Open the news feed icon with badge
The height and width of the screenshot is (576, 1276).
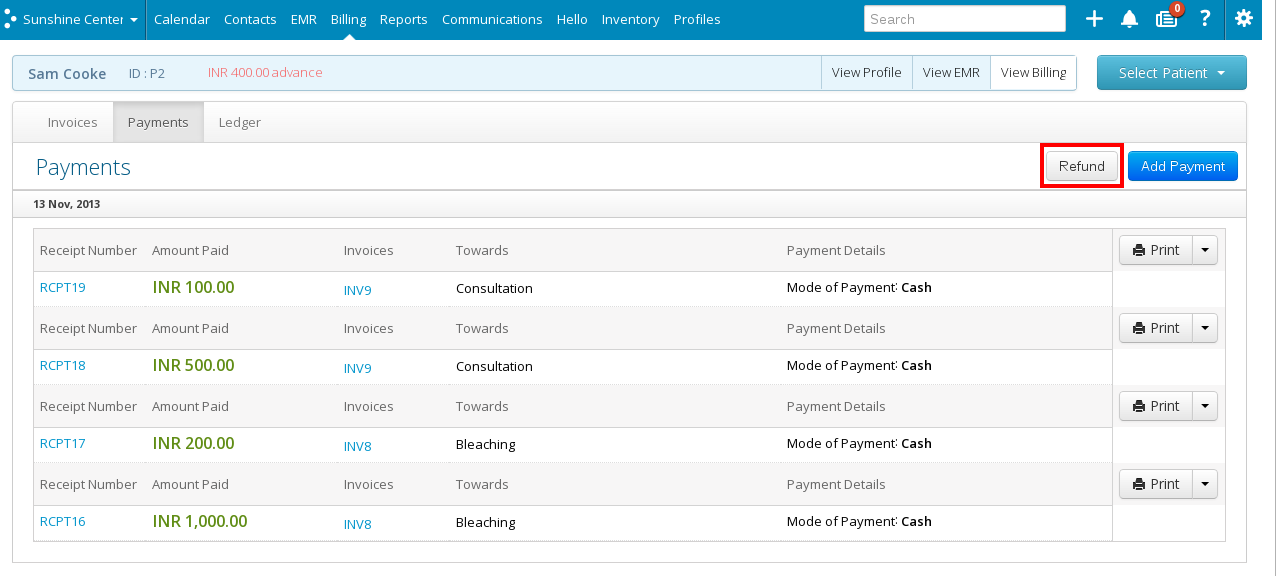1166,18
